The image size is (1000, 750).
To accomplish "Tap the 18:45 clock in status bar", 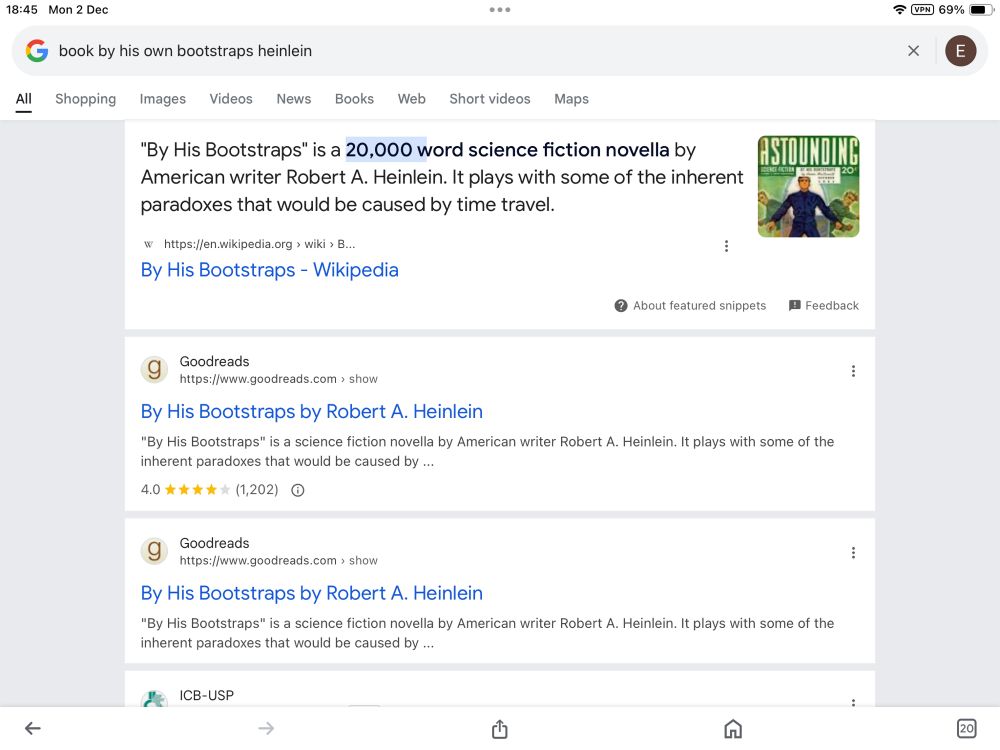I will click(22, 10).
